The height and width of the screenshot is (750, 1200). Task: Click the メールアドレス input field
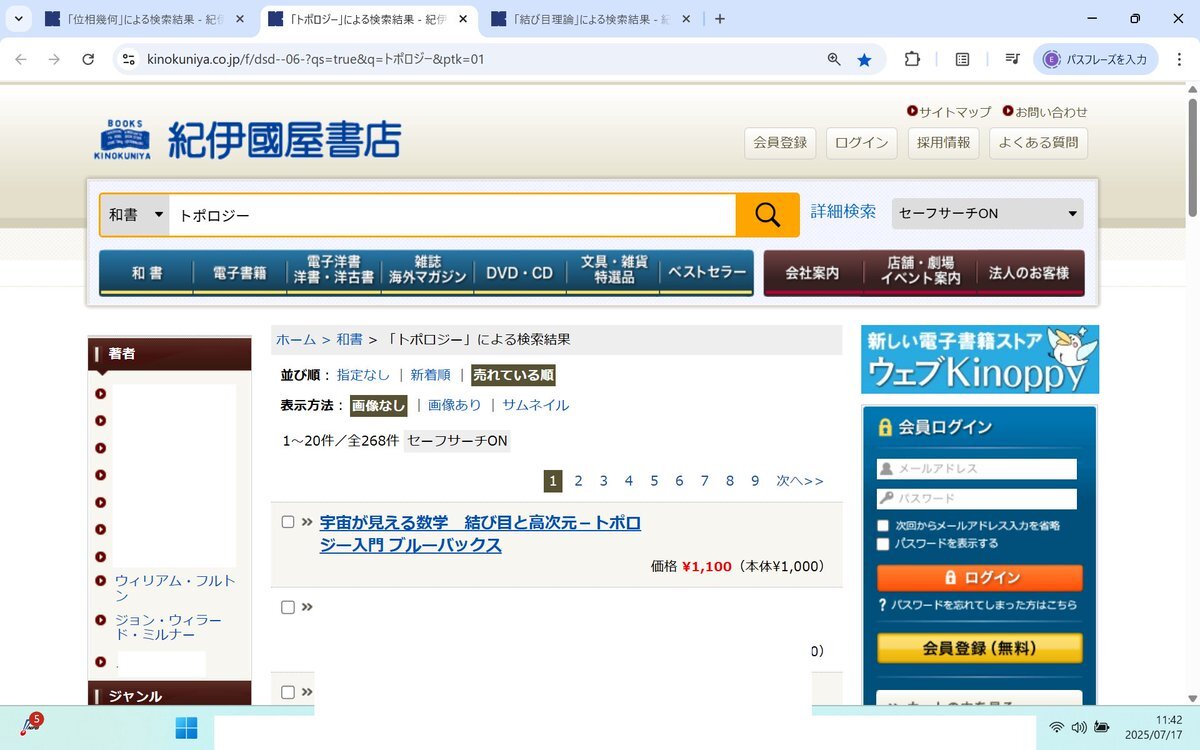pos(977,469)
